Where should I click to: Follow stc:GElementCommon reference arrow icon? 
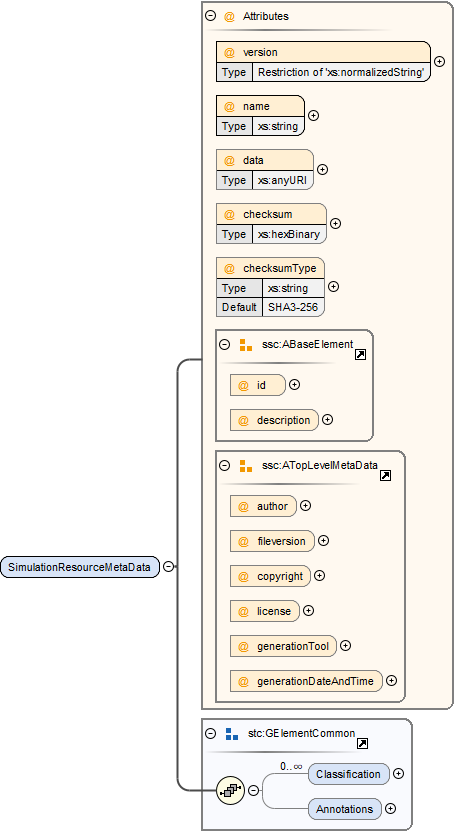[x=362, y=744]
